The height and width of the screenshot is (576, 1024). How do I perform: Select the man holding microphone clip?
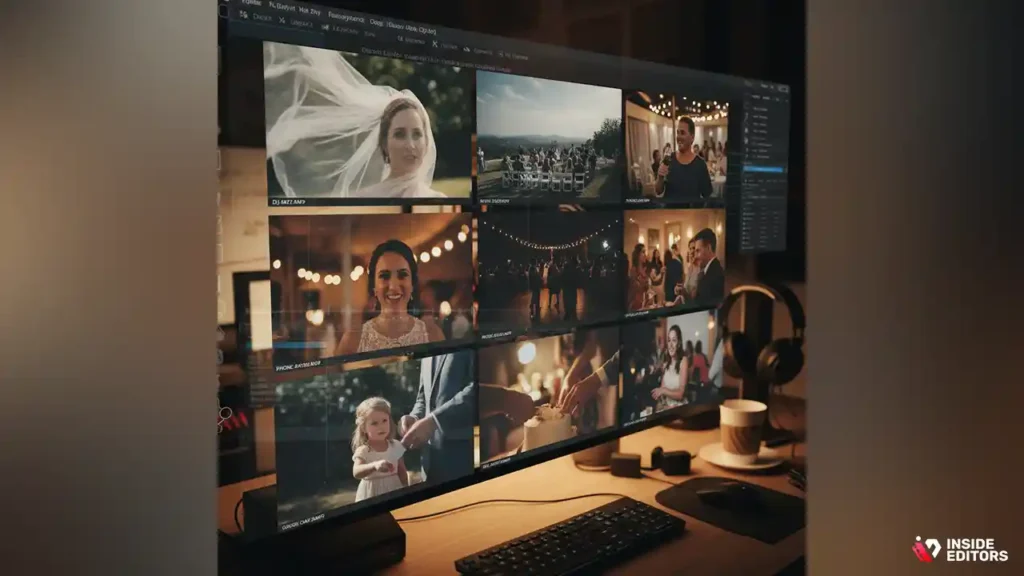(x=677, y=146)
